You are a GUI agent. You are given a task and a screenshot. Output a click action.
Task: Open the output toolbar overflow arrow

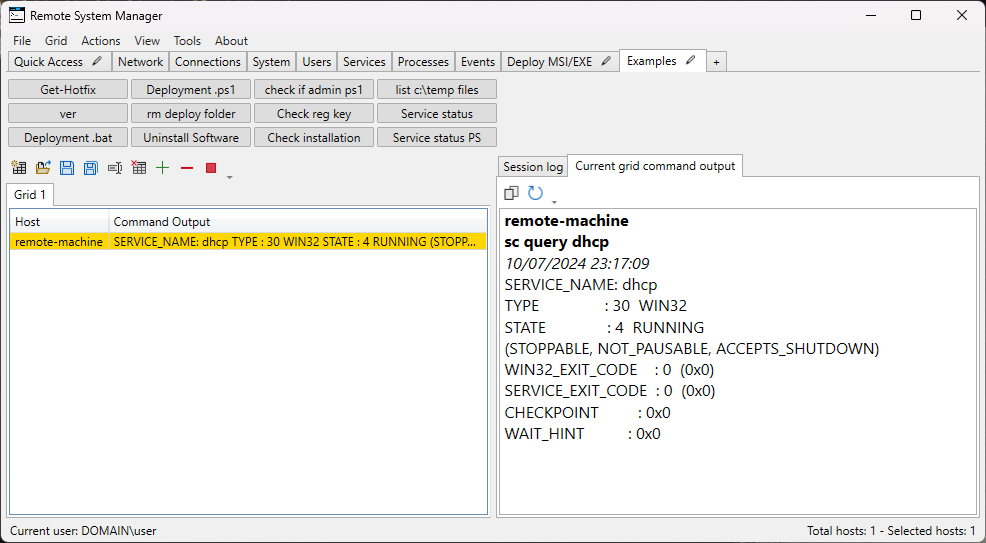(x=554, y=202)
